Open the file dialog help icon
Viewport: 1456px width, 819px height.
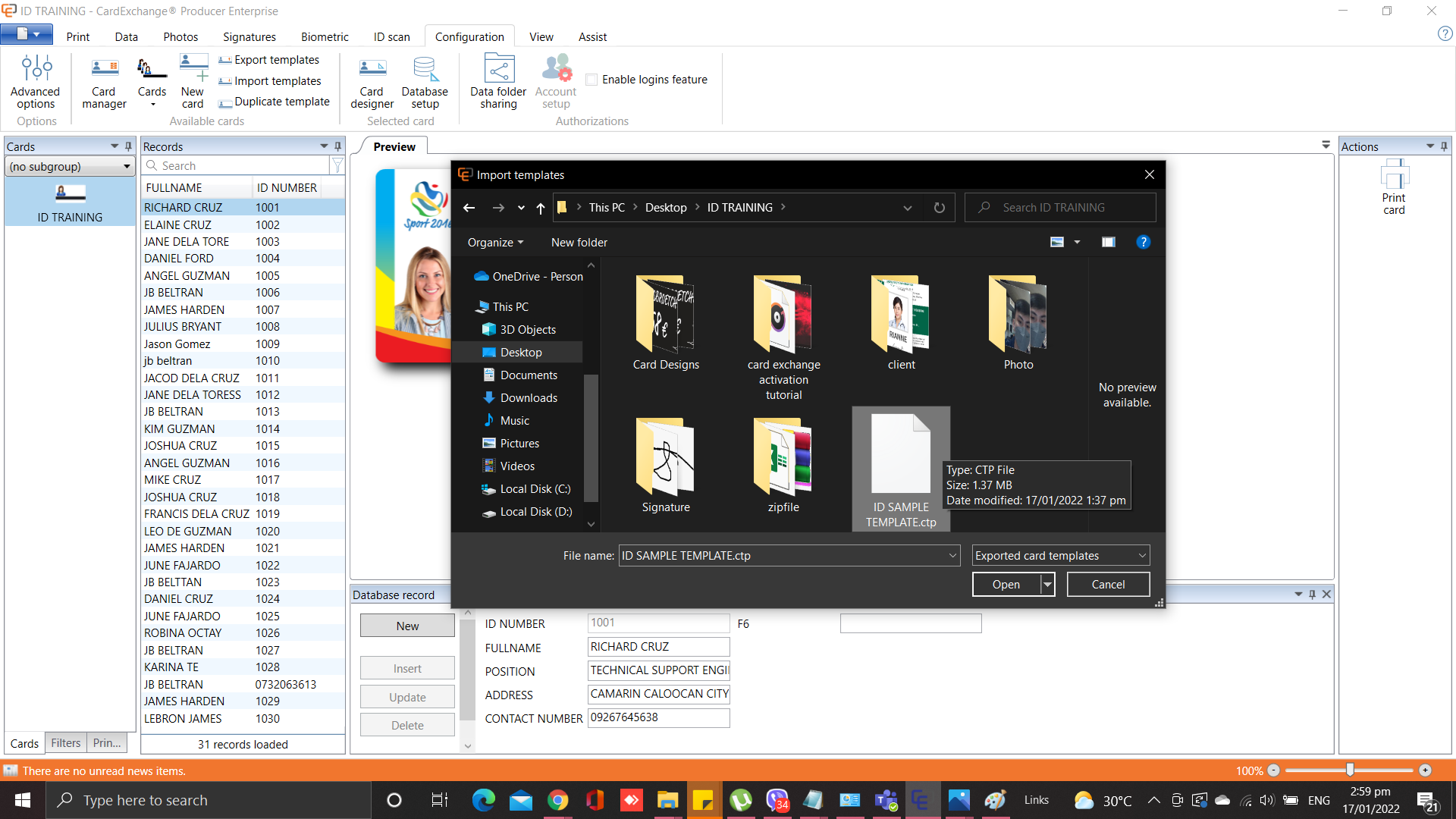click(1143, 242)
